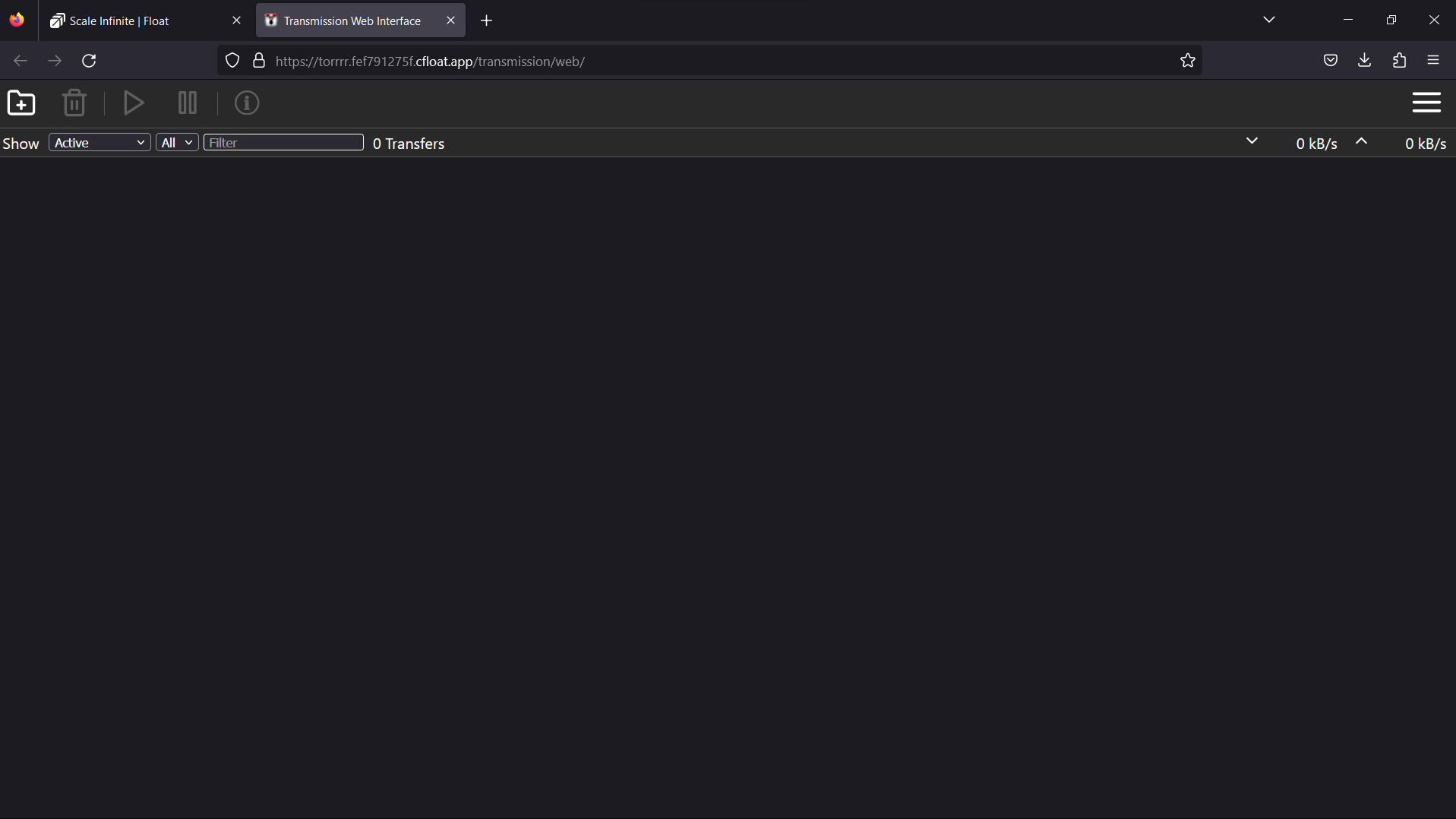Minimize the Firefox window

click(x=1348, y=20)
